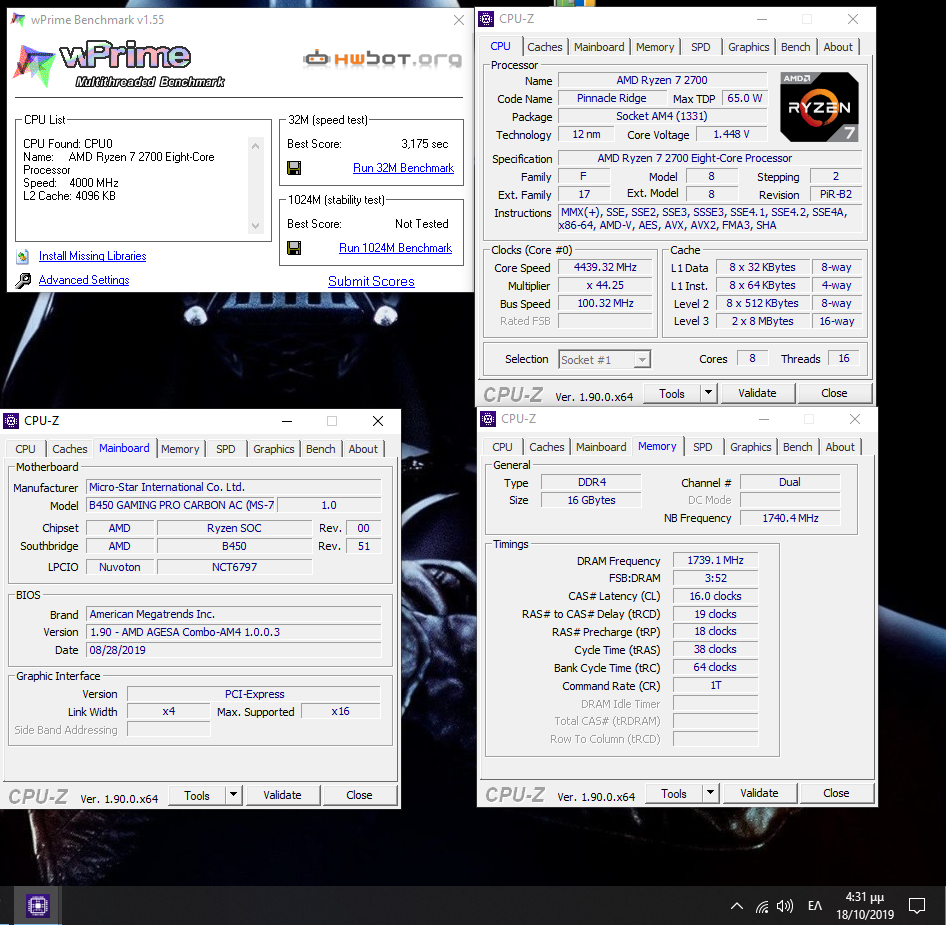Open SPD tab in Mainboard window
The height and width of the screenshot is (925, 946).
(x=226, y=449)
